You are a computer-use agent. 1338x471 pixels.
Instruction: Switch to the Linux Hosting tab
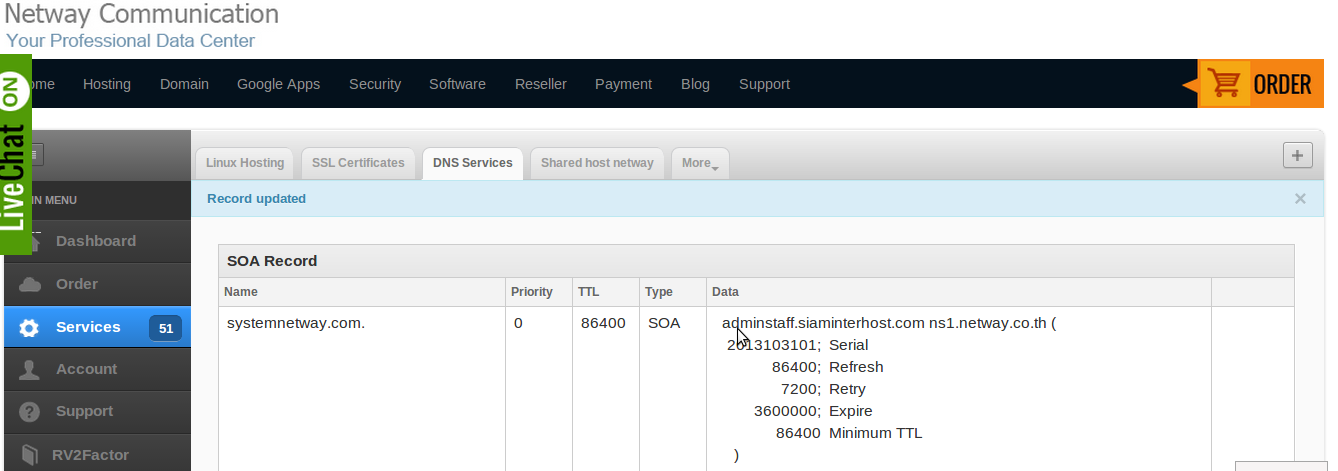click(x=245, y=163)
